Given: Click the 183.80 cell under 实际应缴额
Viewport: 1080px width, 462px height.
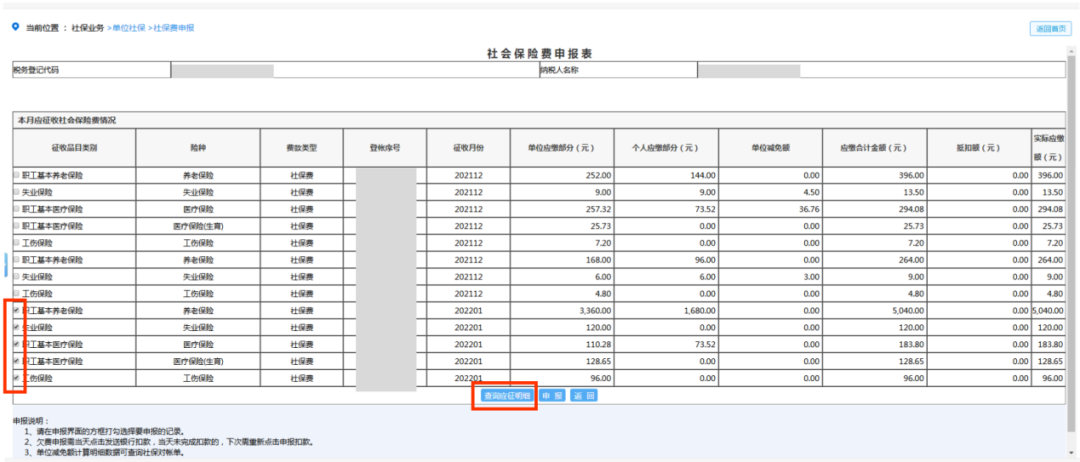Looking at the screenshot, I should click(x=1050, y=344).
